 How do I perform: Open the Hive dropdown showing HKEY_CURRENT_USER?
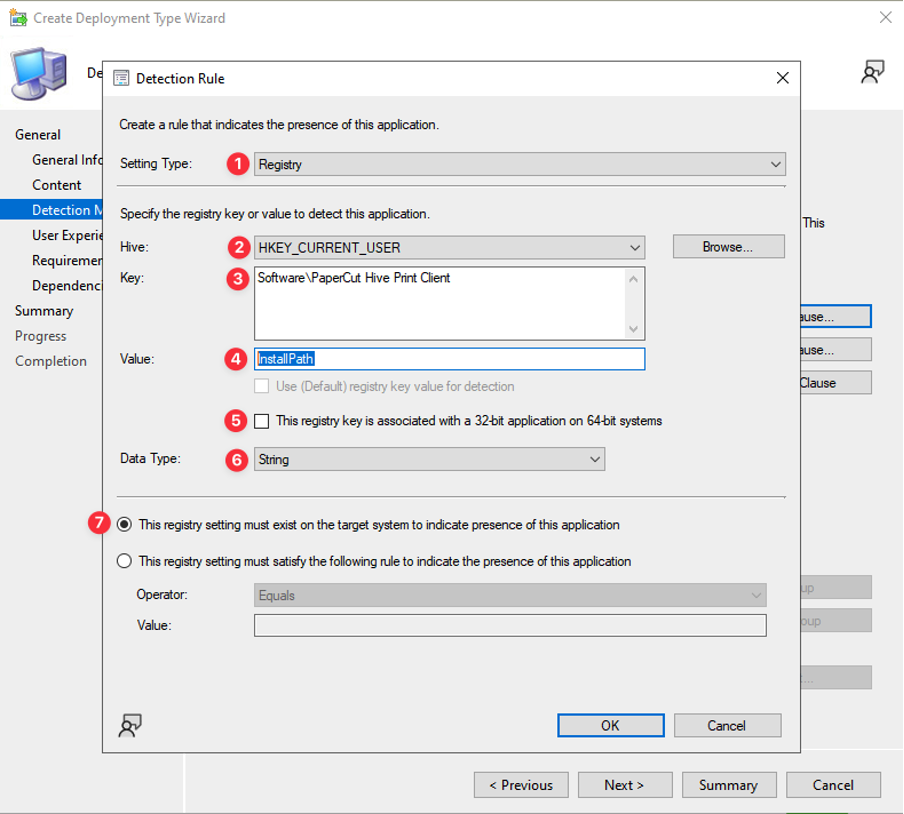click(449, 248)
